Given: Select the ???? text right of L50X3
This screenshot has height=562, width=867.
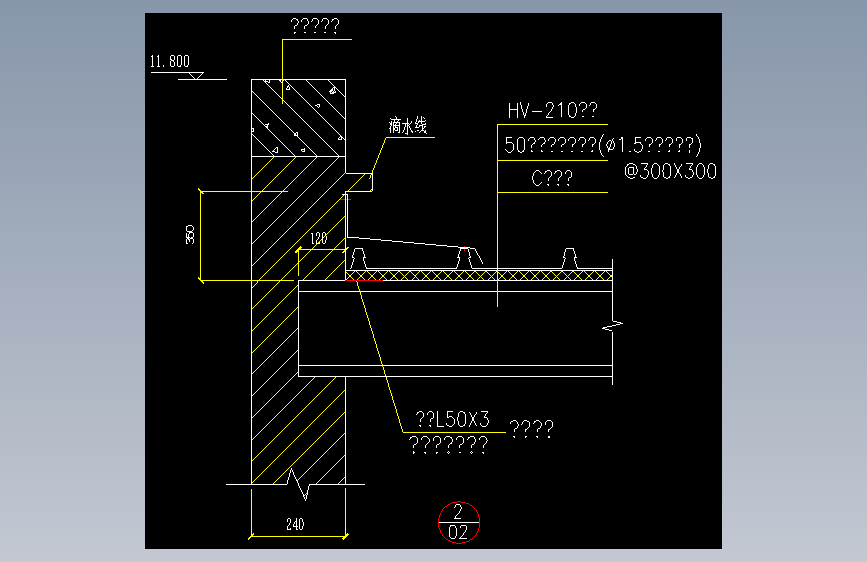Looking at the screenshot, I should [531, 429].
